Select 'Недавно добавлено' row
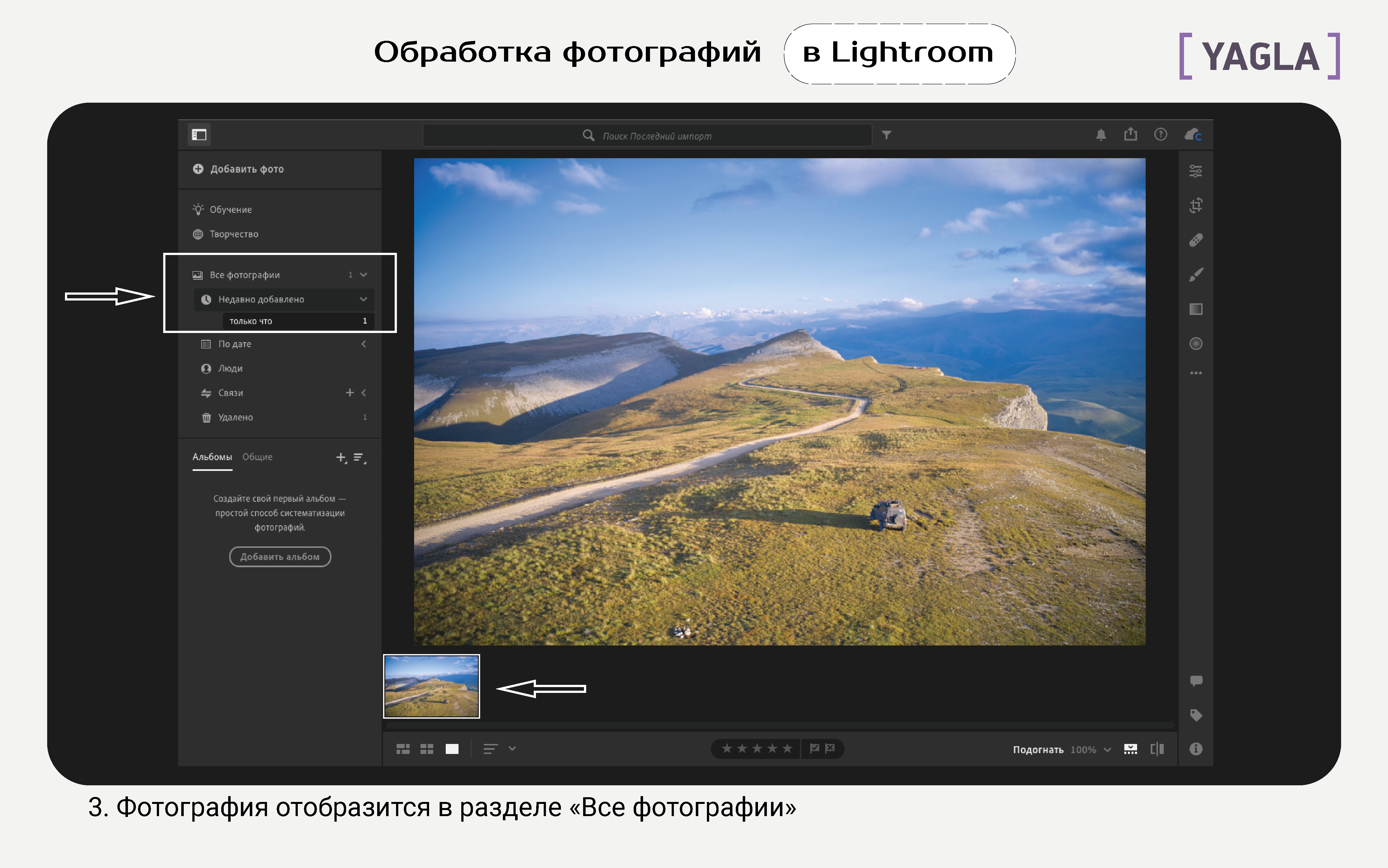This screenshot has height=868, width=1388. coord(284,300)
